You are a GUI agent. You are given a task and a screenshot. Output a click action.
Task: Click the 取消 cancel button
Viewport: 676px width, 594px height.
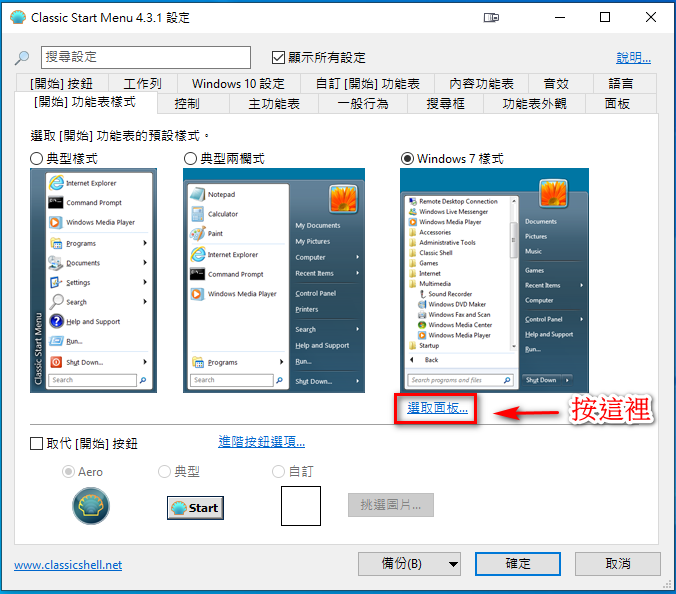(618, 564)
